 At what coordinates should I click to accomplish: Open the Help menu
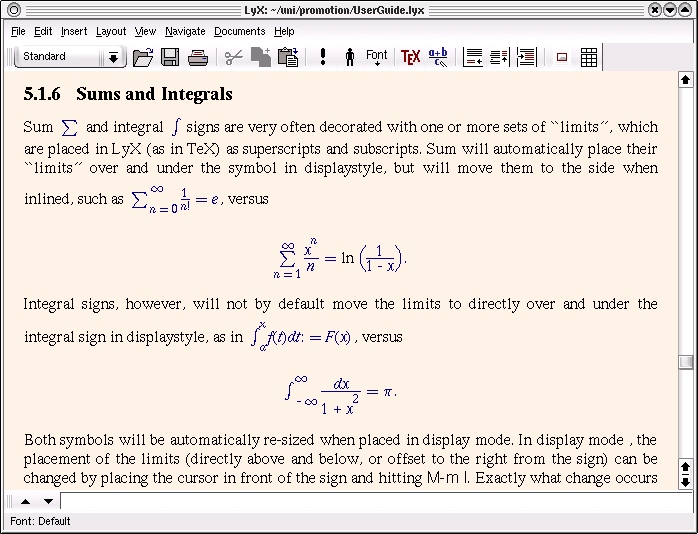click(x=284, y=32)
